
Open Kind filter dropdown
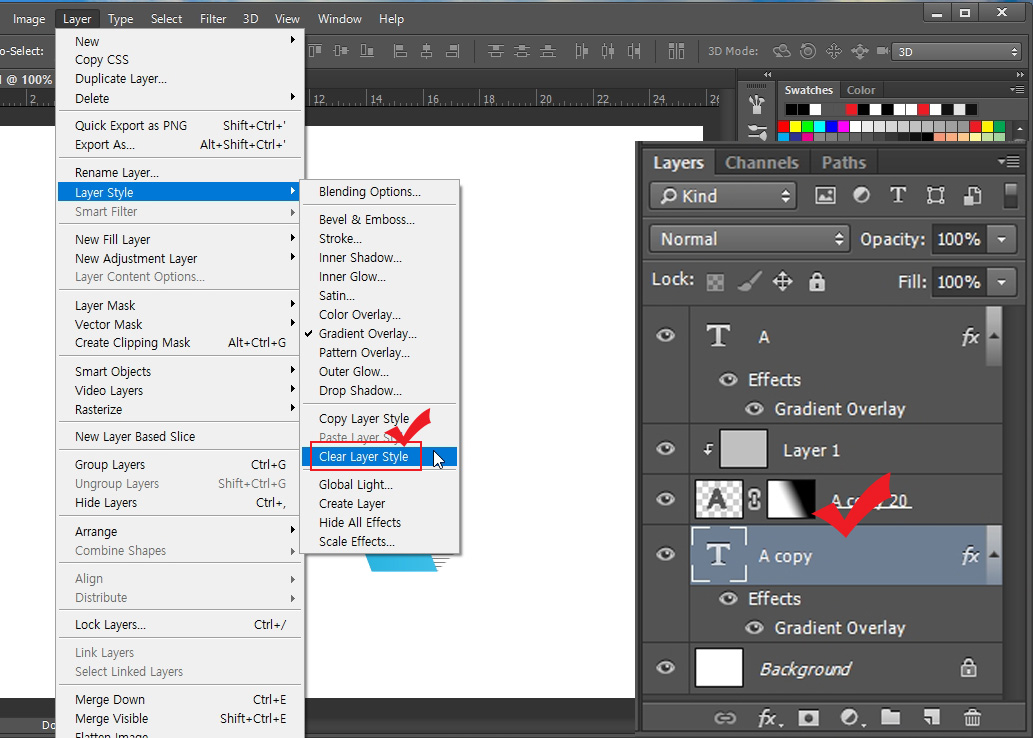[x=723, y=196]
